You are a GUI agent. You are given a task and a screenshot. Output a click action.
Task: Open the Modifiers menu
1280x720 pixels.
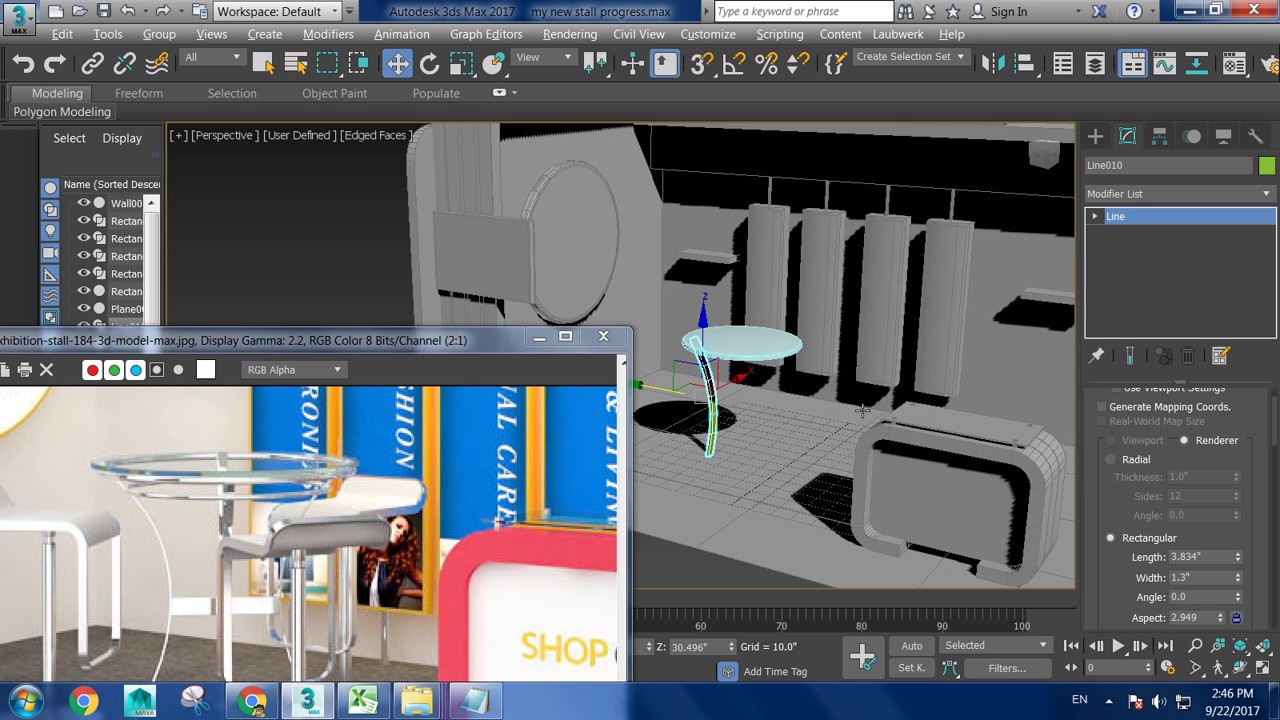click(x=328, y=34)
